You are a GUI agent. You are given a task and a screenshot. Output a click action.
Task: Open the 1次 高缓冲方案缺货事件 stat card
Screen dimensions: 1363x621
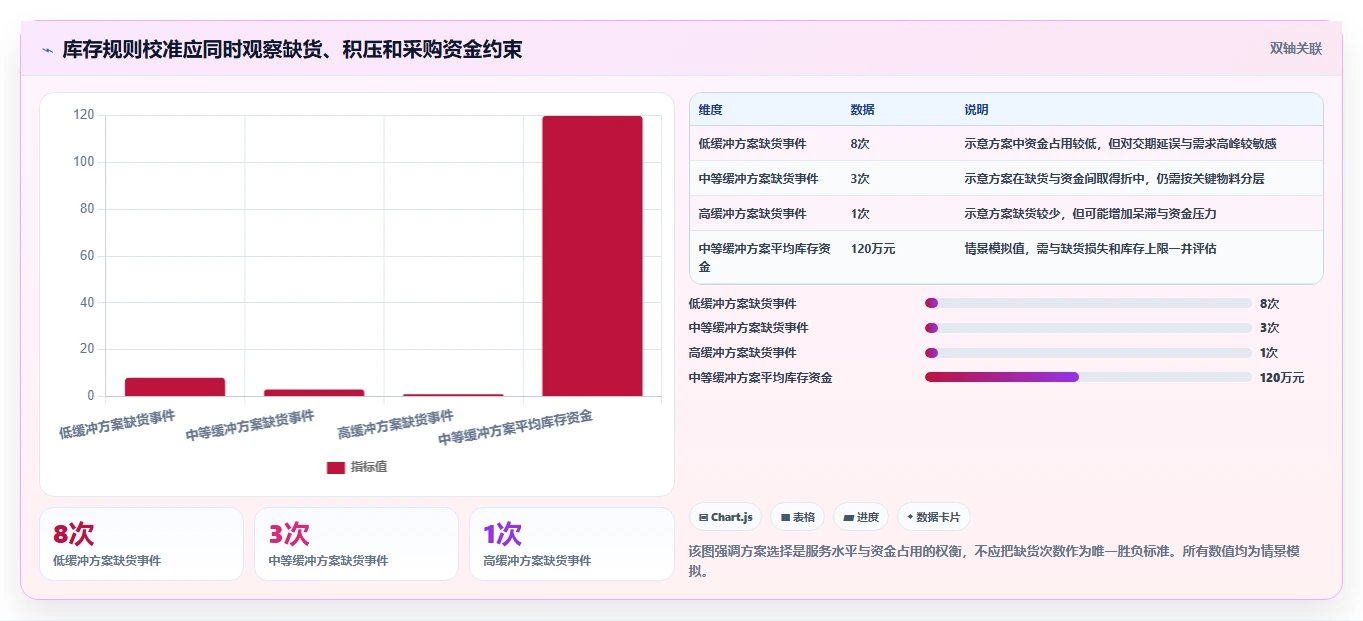click(x=571, y=544)
